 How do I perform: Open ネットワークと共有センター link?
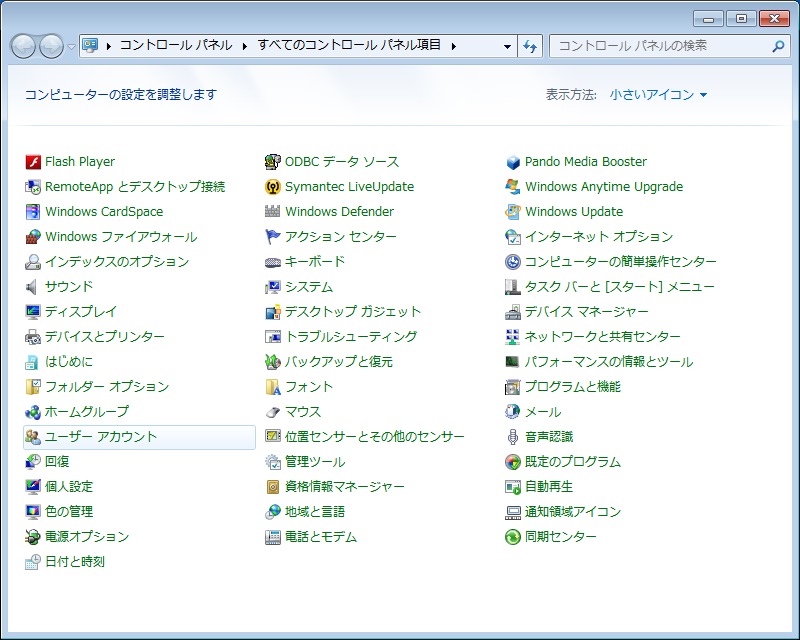point(603,337)
